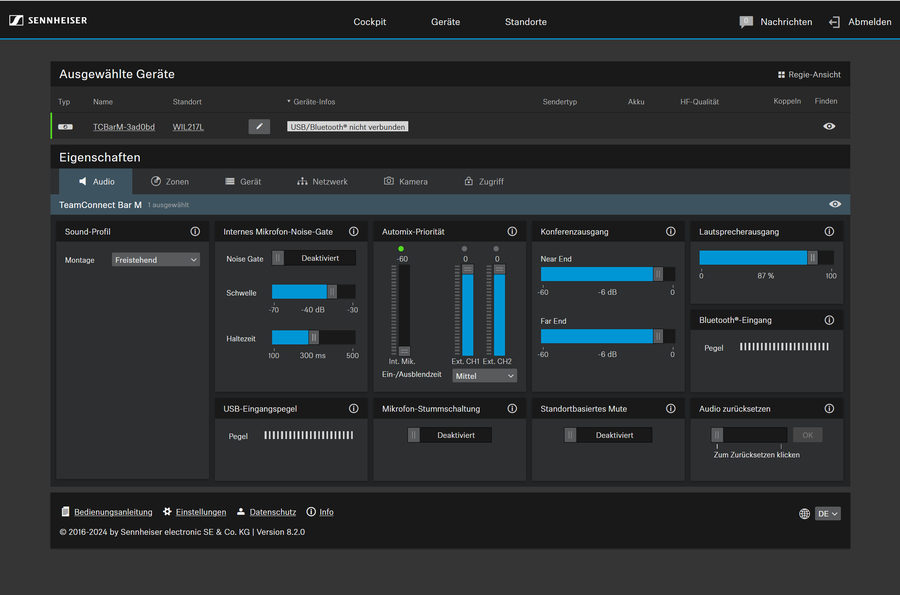Click the Bluetooth-Eingang Pegel meter

pyautogui.click(x=784, y=347)
